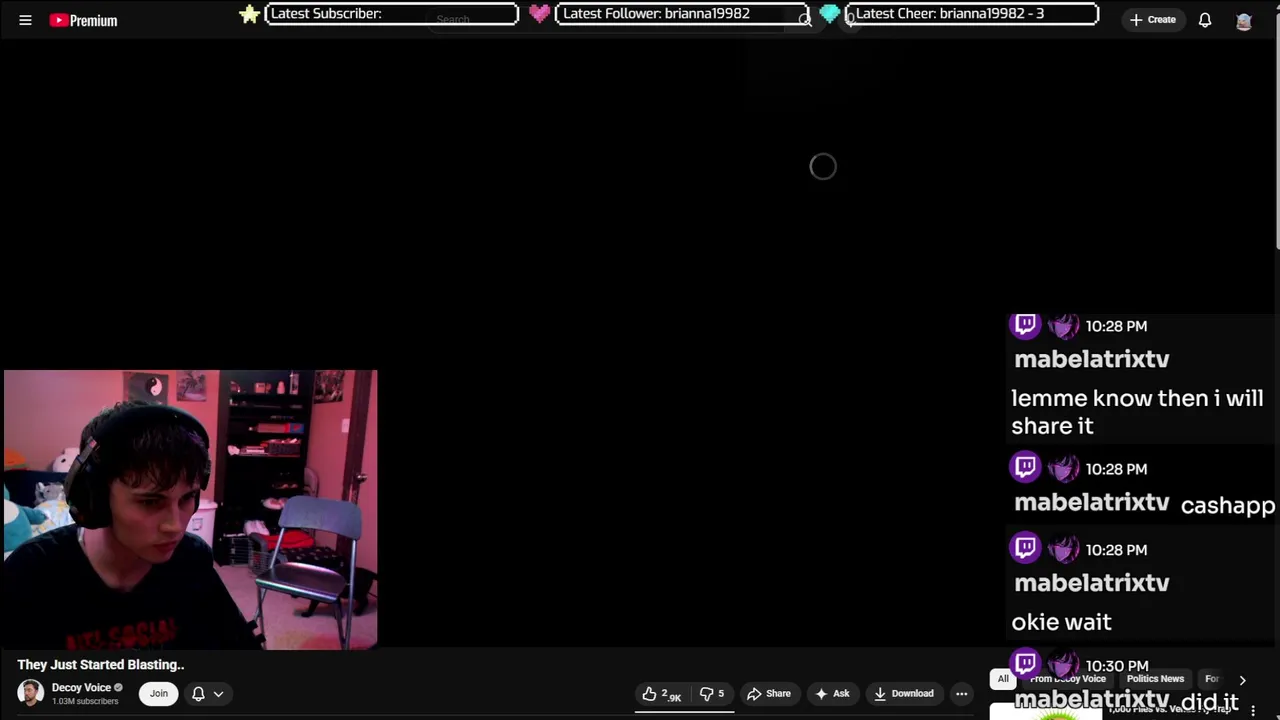Open options on the recommended video
This screenshot has width=1280, height=720.
coord(1253,710)
